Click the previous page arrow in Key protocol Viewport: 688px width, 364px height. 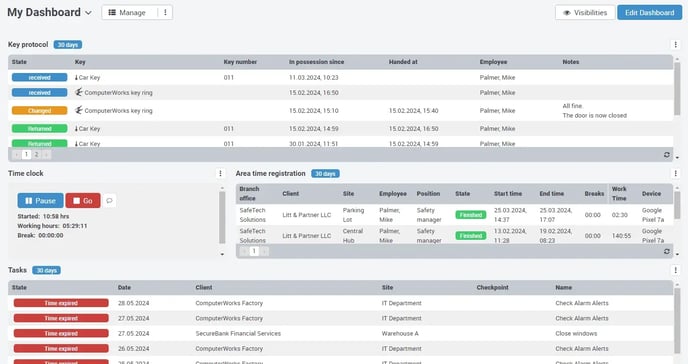click(x=17, y=154)
